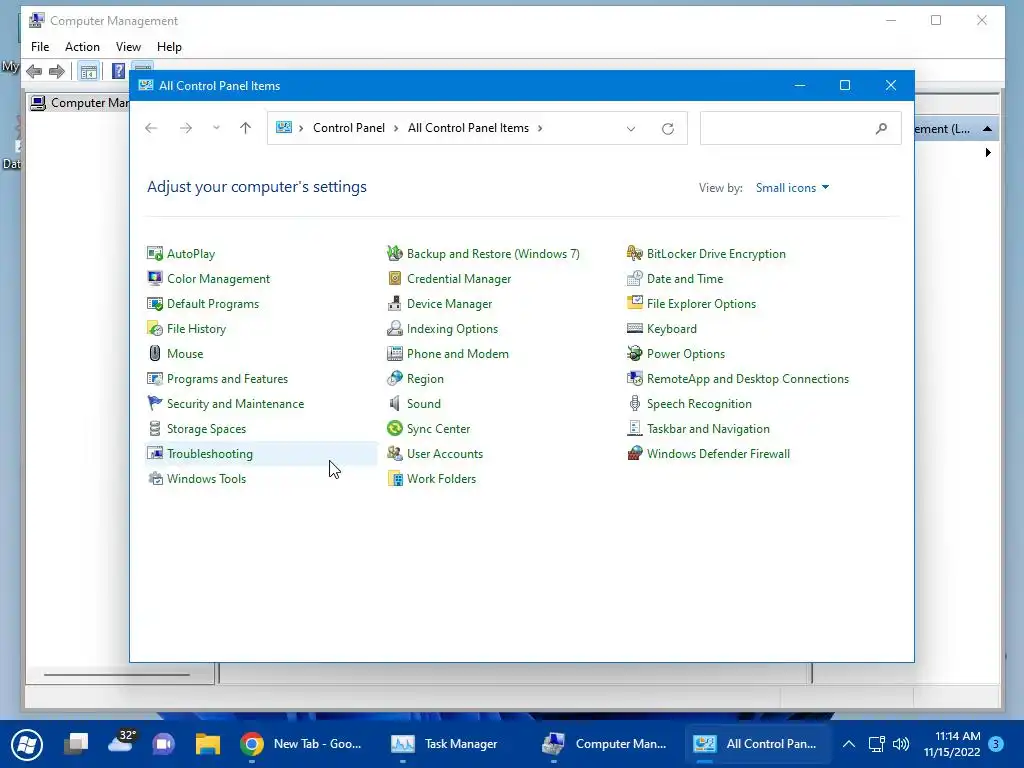Open the Windows Tools icon
Screen dimensions: 1024x768
pyautogui.click(x=155, y=479)
